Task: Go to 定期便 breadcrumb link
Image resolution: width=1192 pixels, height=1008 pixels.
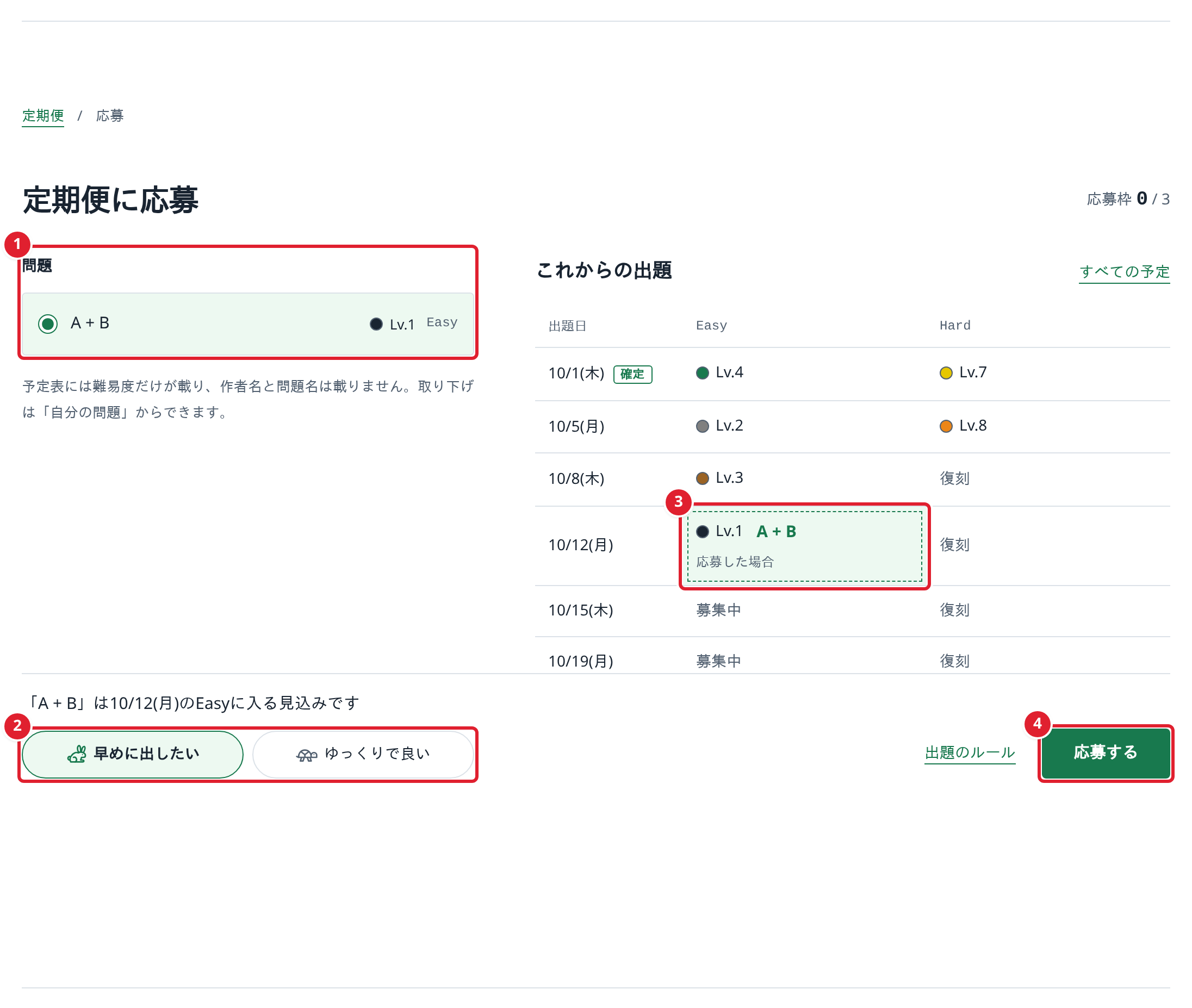Action: [43, 116]
